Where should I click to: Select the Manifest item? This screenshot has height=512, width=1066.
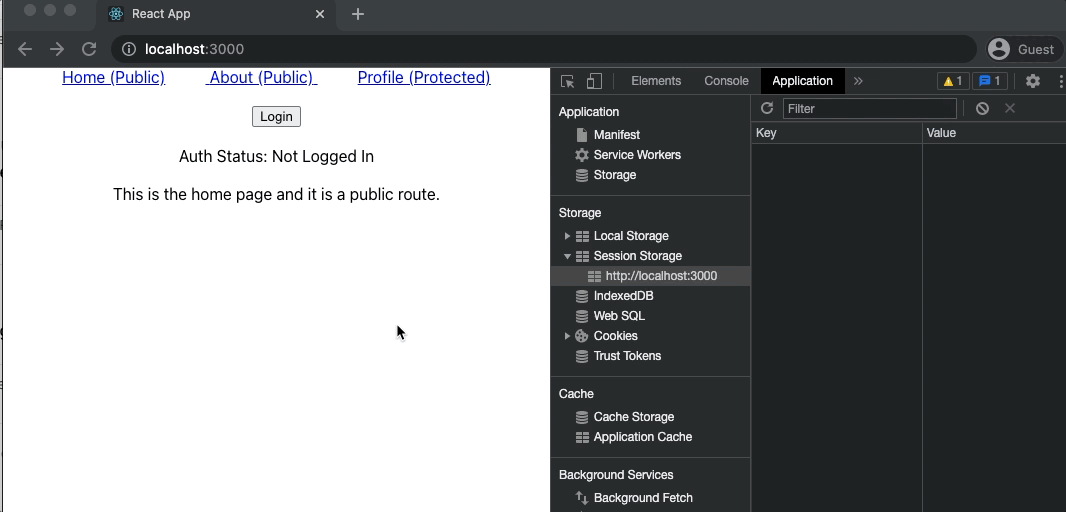point(617,135)
